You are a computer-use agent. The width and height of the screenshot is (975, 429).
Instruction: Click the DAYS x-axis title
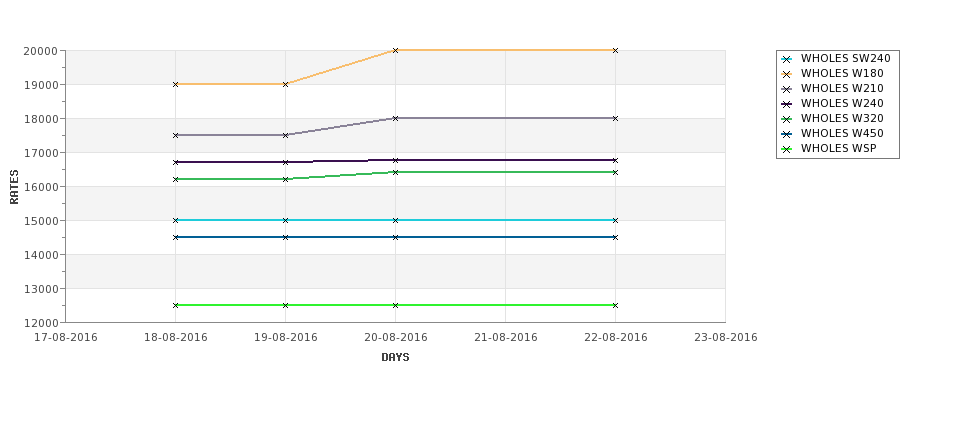(395, 358)
